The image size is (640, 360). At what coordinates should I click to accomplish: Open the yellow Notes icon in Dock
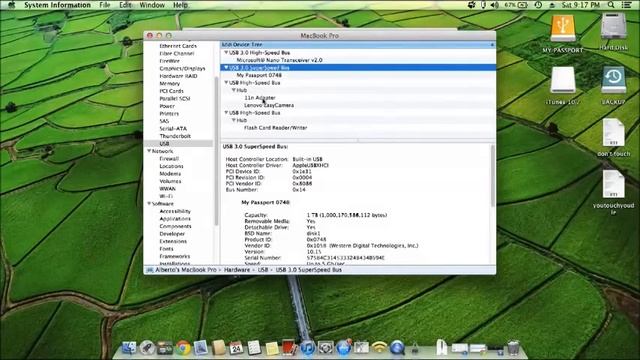tap(272, 348)
